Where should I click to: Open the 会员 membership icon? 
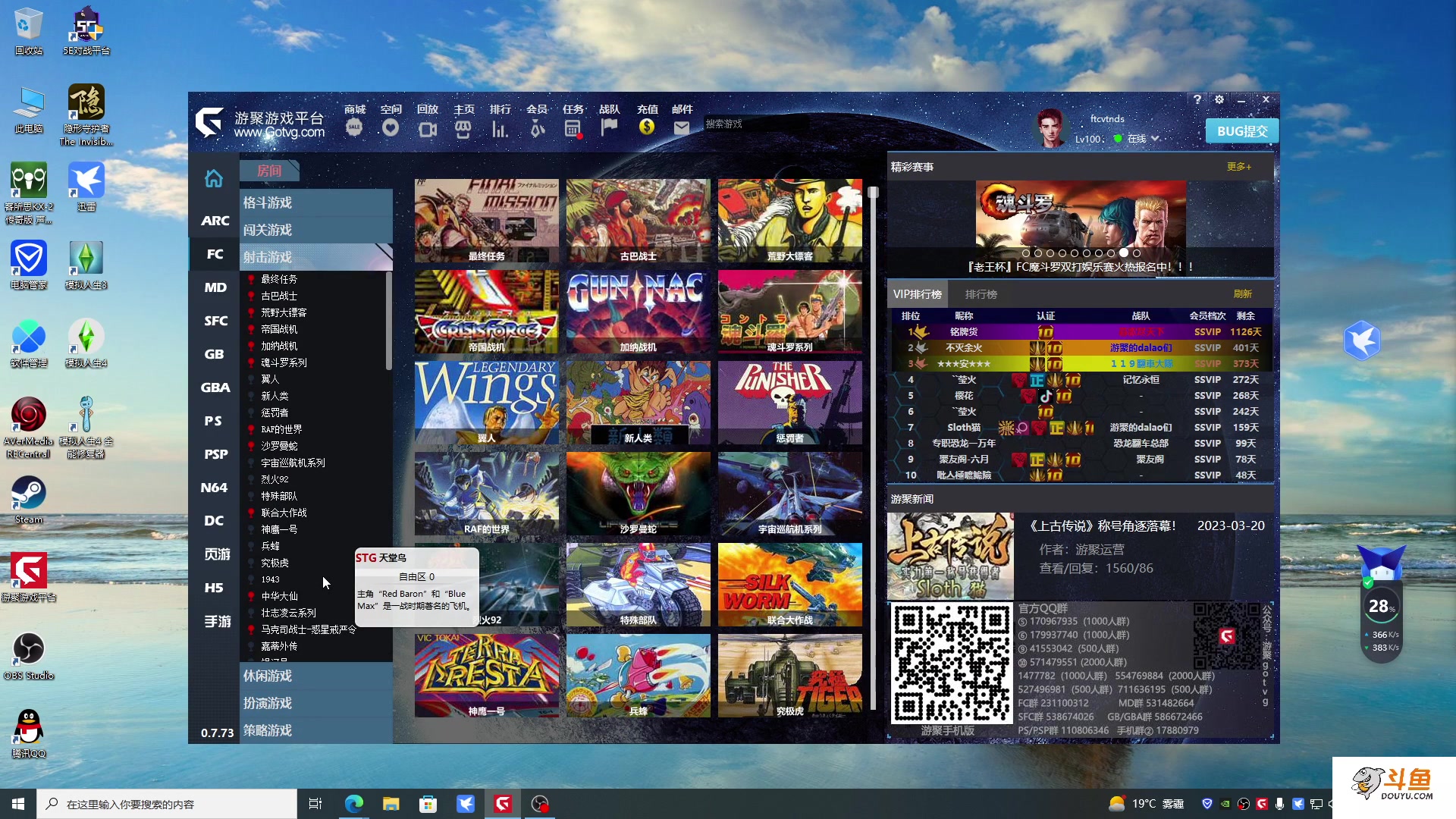[537, 128]
